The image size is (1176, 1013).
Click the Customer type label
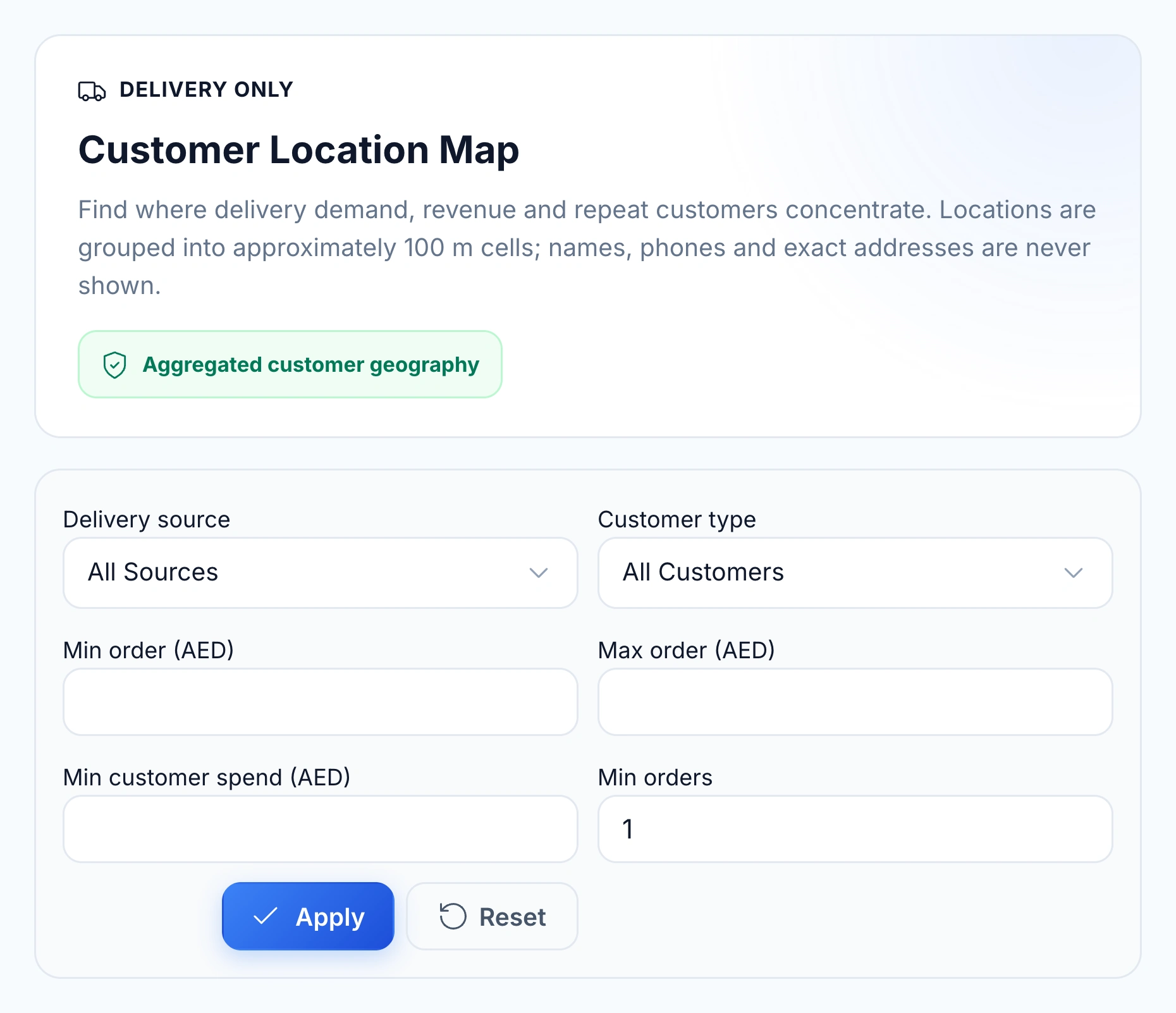pos(677,520)
